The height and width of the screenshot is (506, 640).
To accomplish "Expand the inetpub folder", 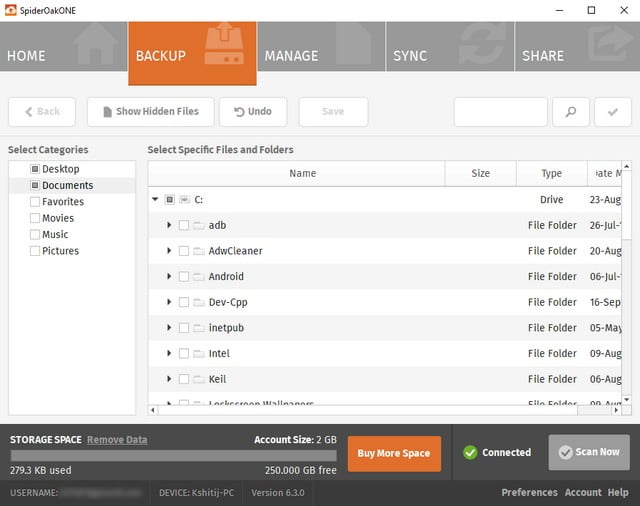I will click(169, 328).
